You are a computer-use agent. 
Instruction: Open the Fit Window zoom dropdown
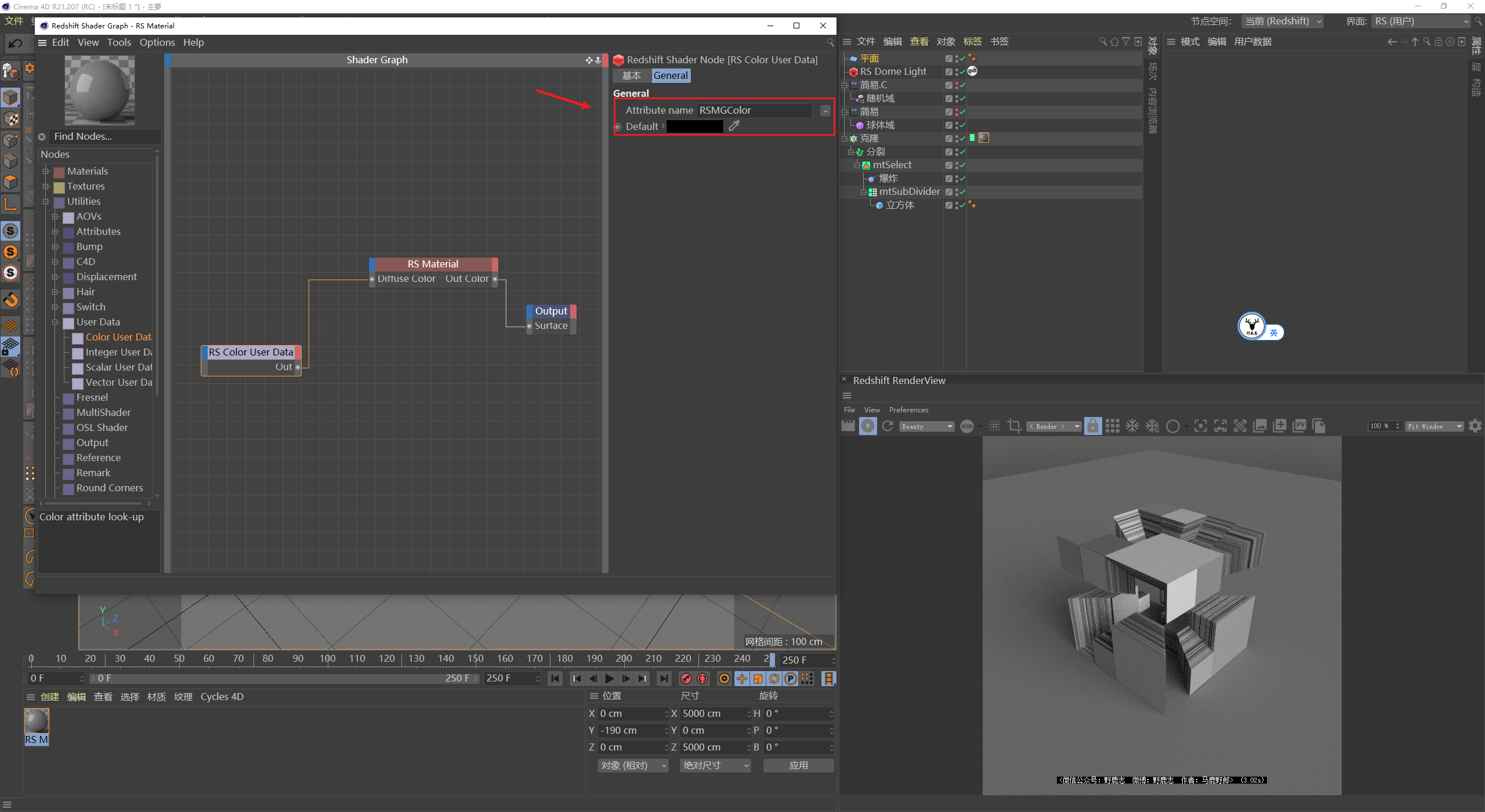[x=1434, y=426]
